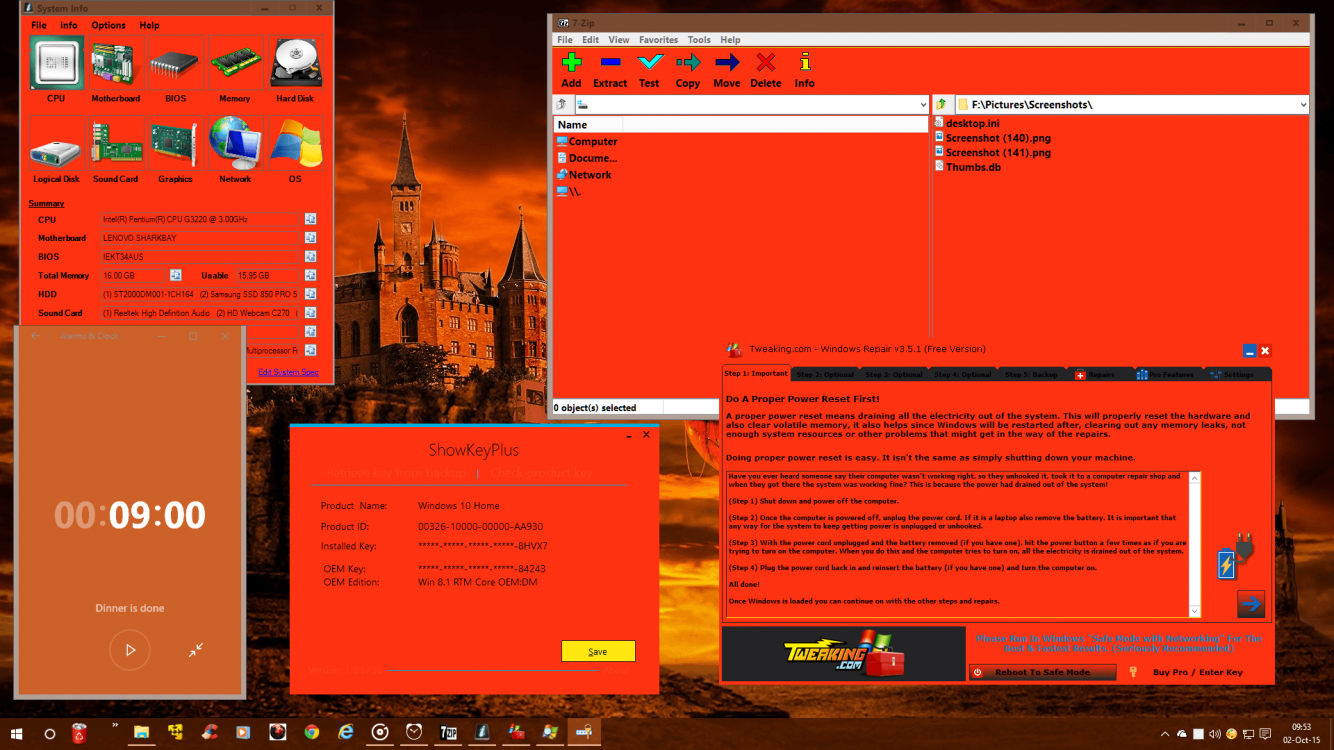The width and height of the screenshot is (1334, 750).
Task: Open the Start menu on the taskbar
Action: click(16, 733)
